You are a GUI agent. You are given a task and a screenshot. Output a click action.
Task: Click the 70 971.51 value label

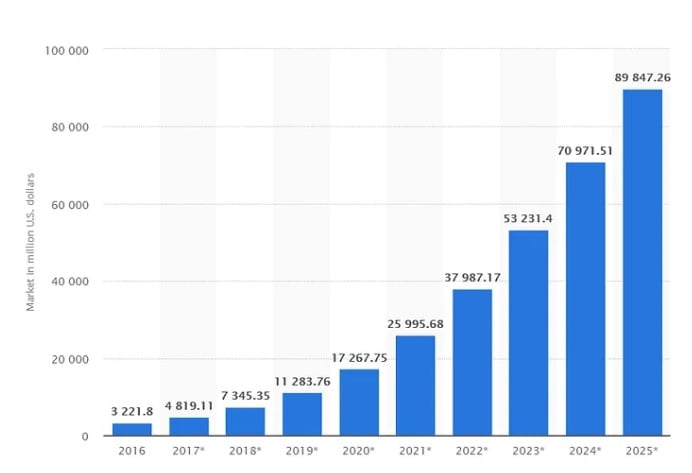(x=585, y=150)
